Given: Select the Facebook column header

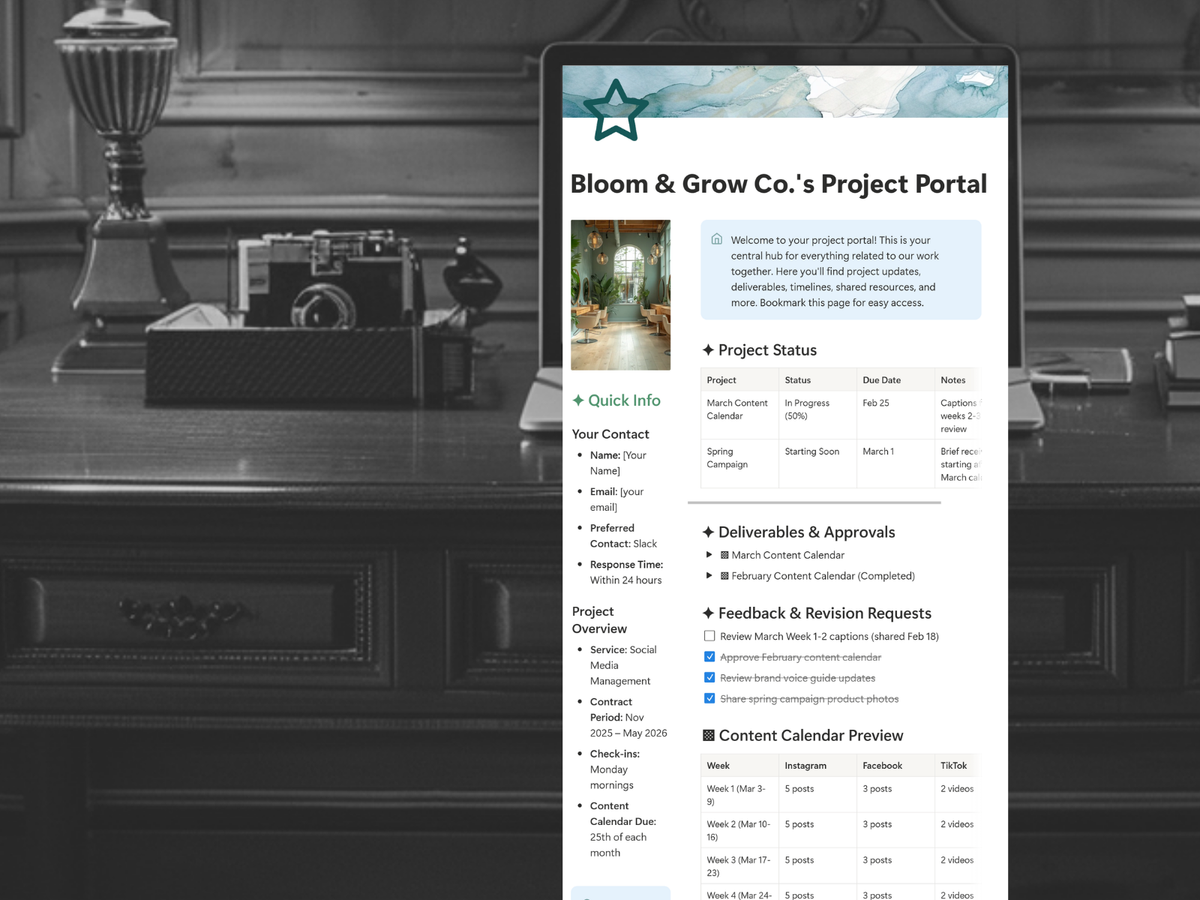Looking at the screenshot, I should [x=895, y=766].
